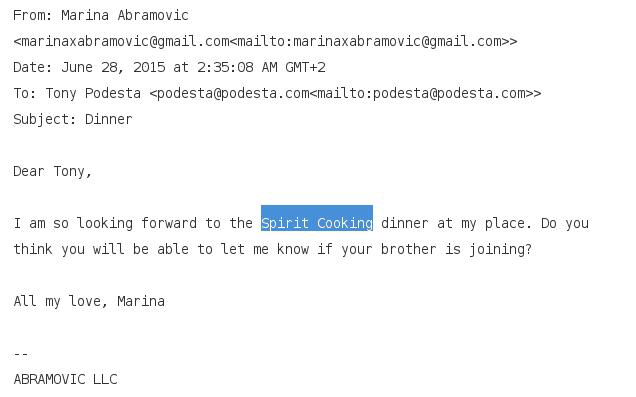Click the -- signature separator dashes
The height and width of the screenshot is (397, 636).
pos(21,354)
